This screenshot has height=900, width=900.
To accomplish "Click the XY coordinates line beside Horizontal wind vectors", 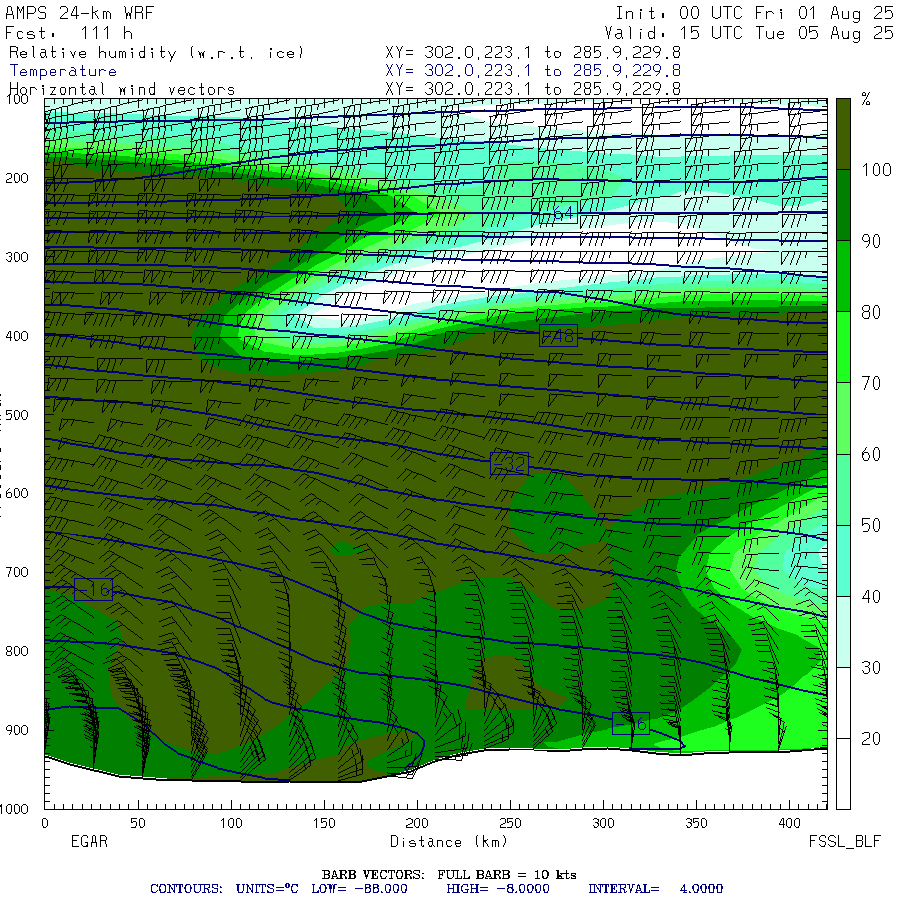I will click(x=533, y=89).
